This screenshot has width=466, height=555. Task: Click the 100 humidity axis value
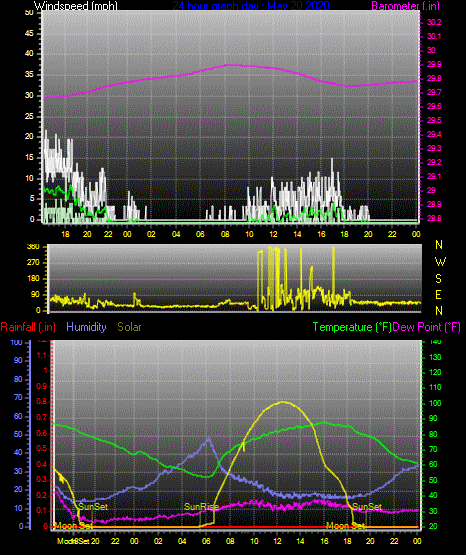click(x=17, y=342)
